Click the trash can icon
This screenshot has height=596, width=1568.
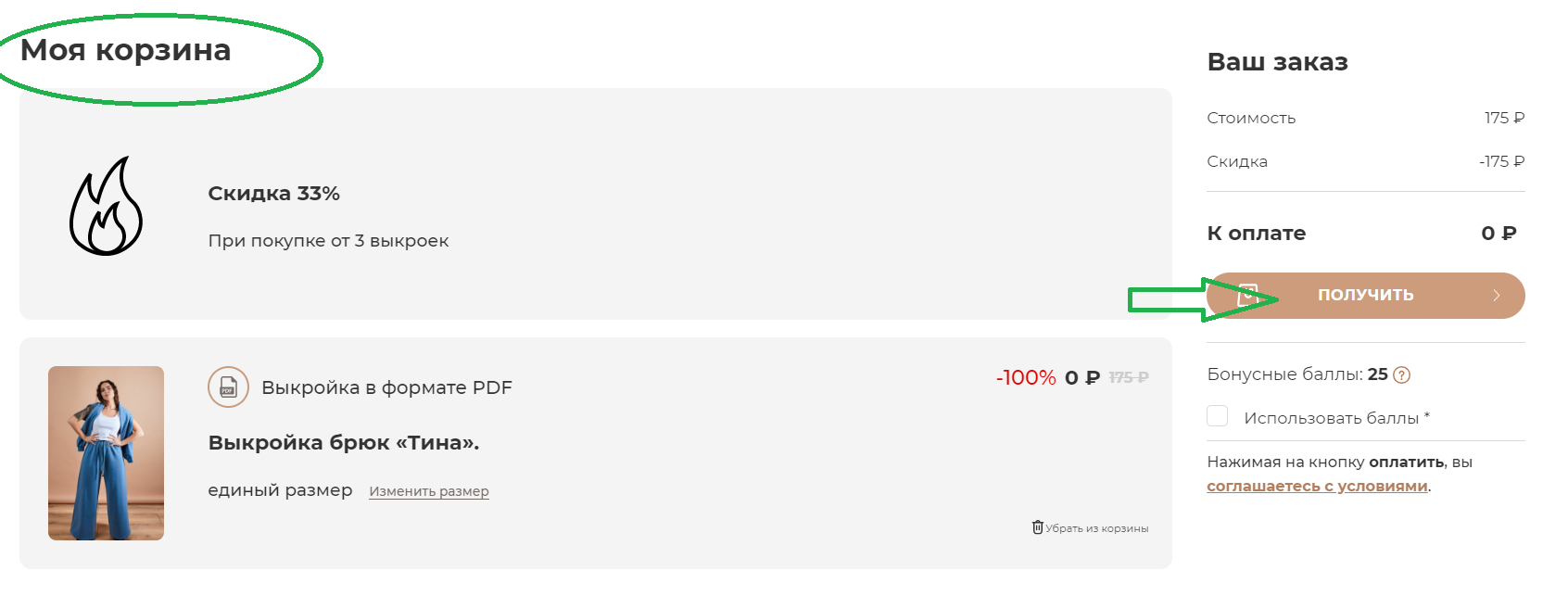(1037, 527)
